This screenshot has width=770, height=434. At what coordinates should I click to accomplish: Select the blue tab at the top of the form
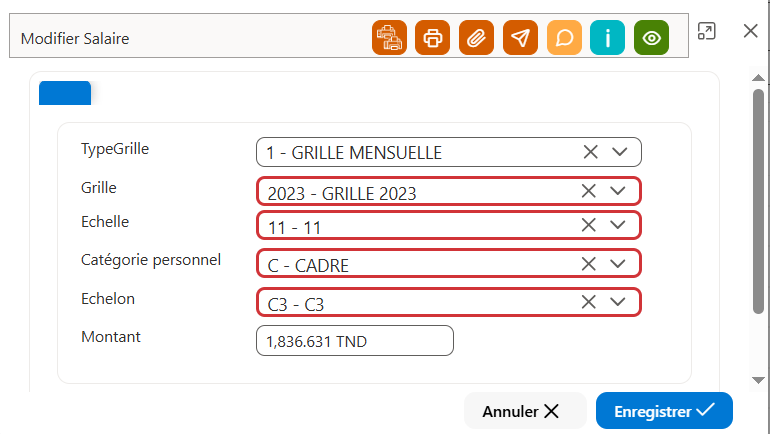(x=65, y=93)
